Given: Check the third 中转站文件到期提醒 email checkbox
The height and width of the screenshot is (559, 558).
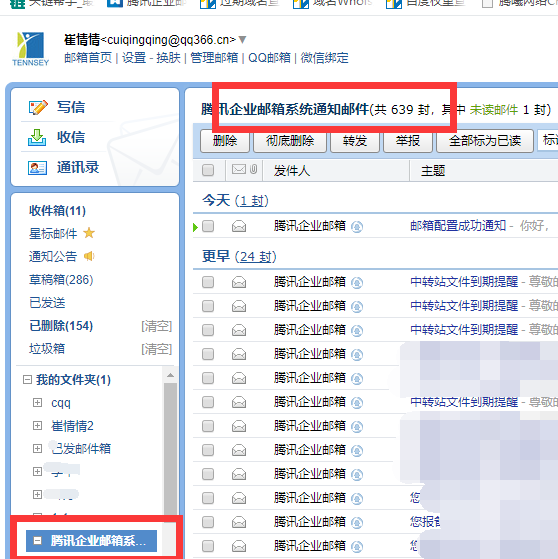Looking at the screenshot, I should coord(208,330).
